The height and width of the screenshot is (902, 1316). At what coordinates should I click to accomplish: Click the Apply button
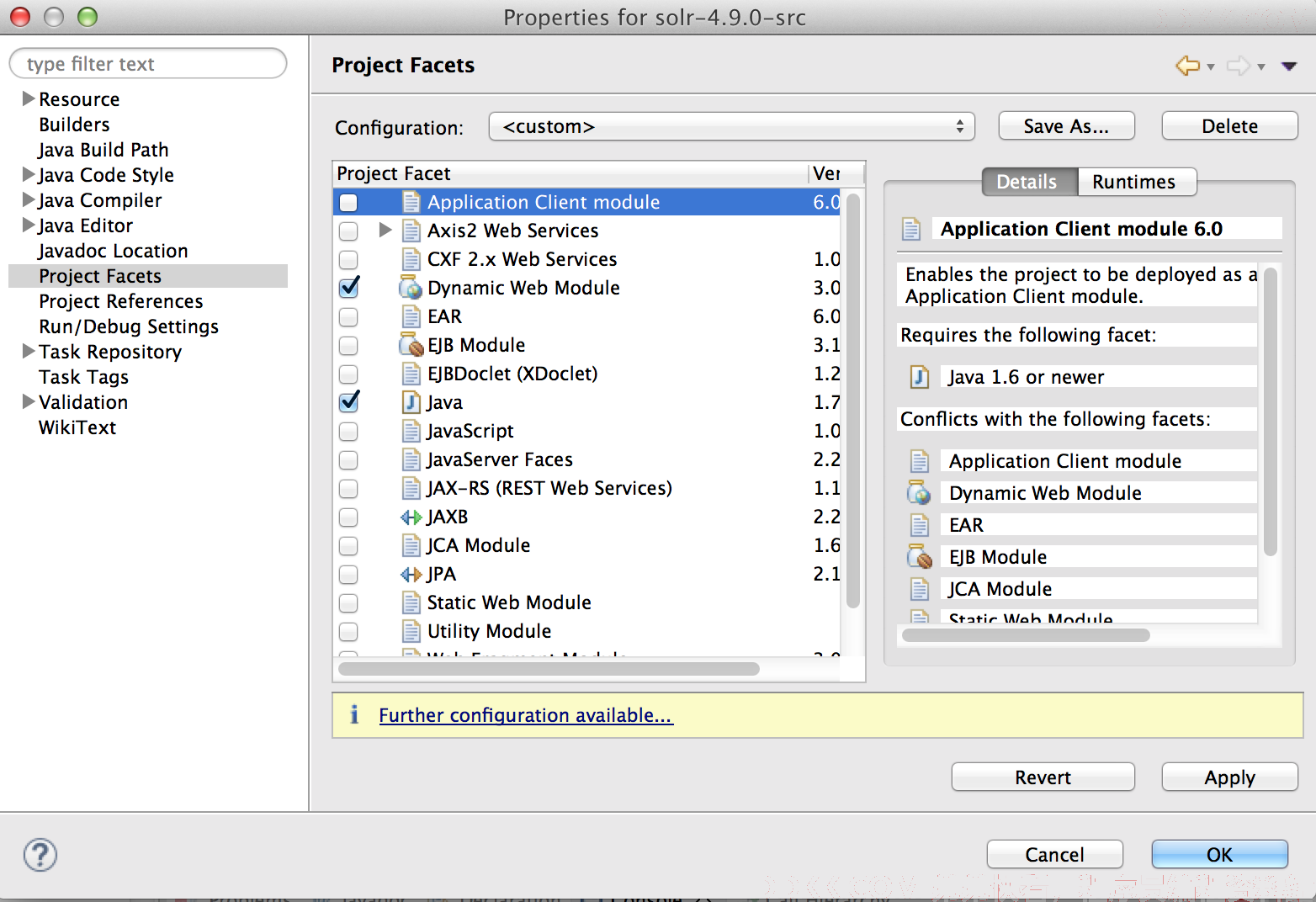tap(1229, 777)
